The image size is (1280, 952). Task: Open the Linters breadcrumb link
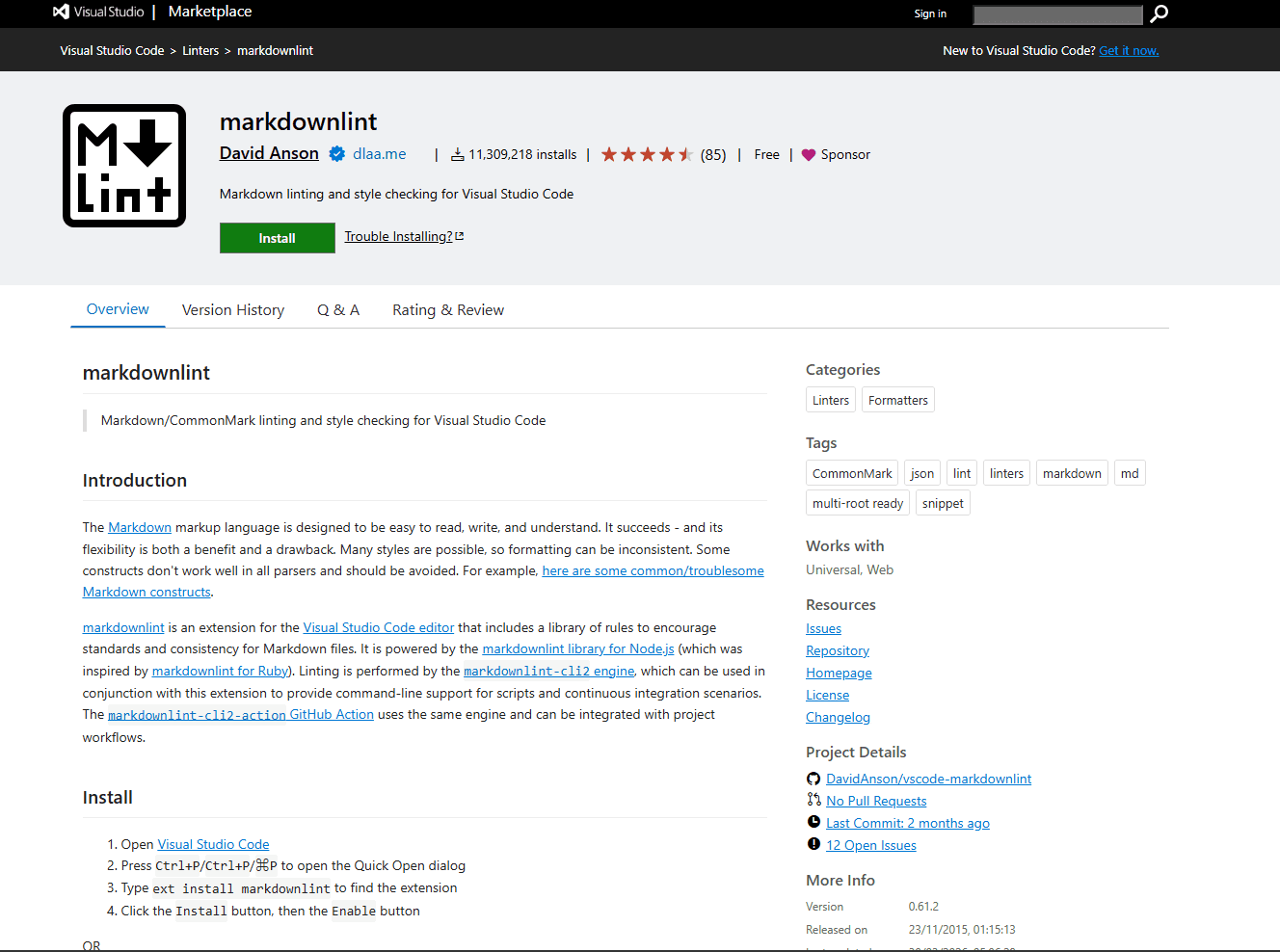[x=200, y=50]
